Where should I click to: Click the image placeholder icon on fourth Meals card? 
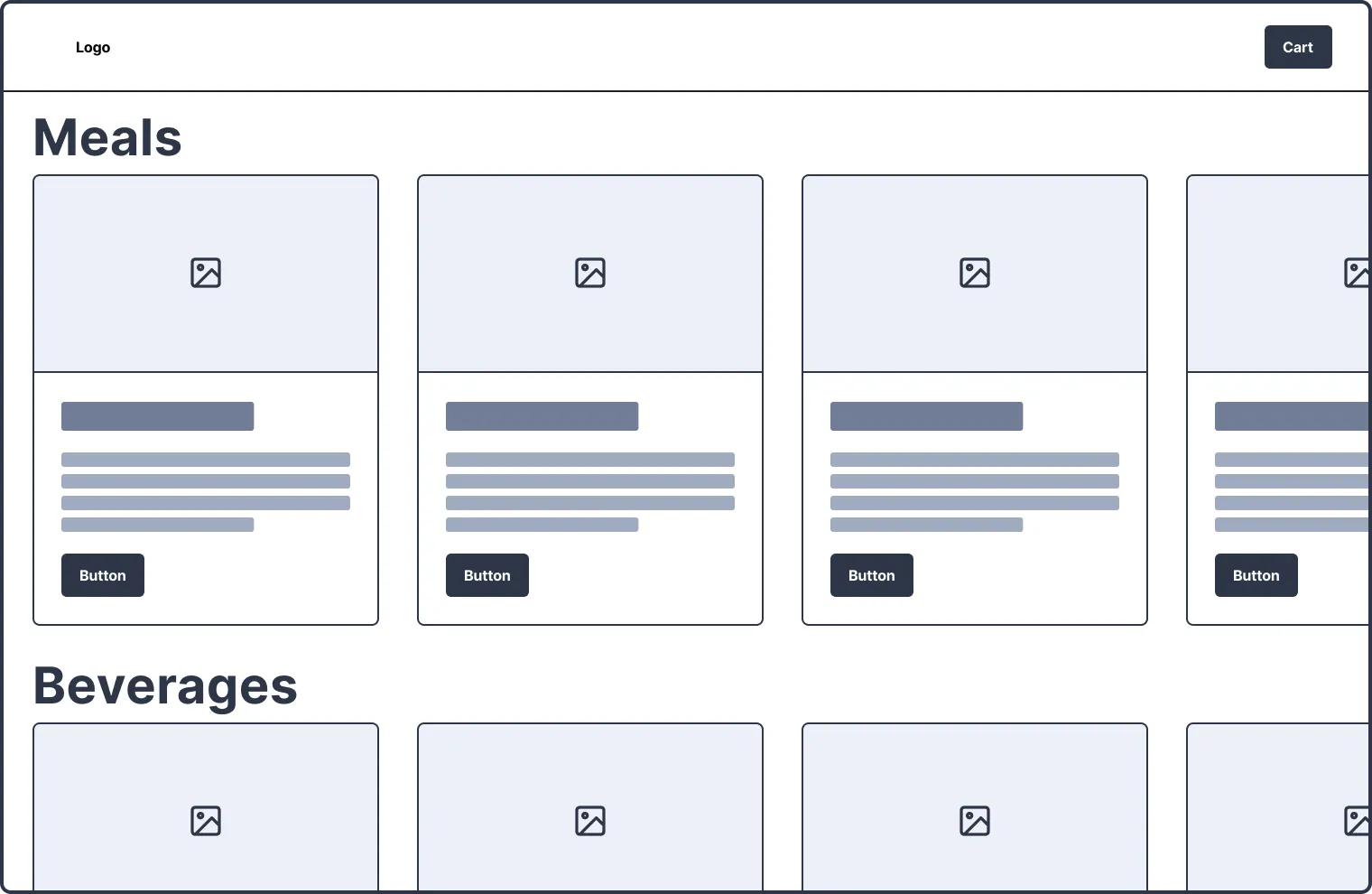(x=1358, y=272)
